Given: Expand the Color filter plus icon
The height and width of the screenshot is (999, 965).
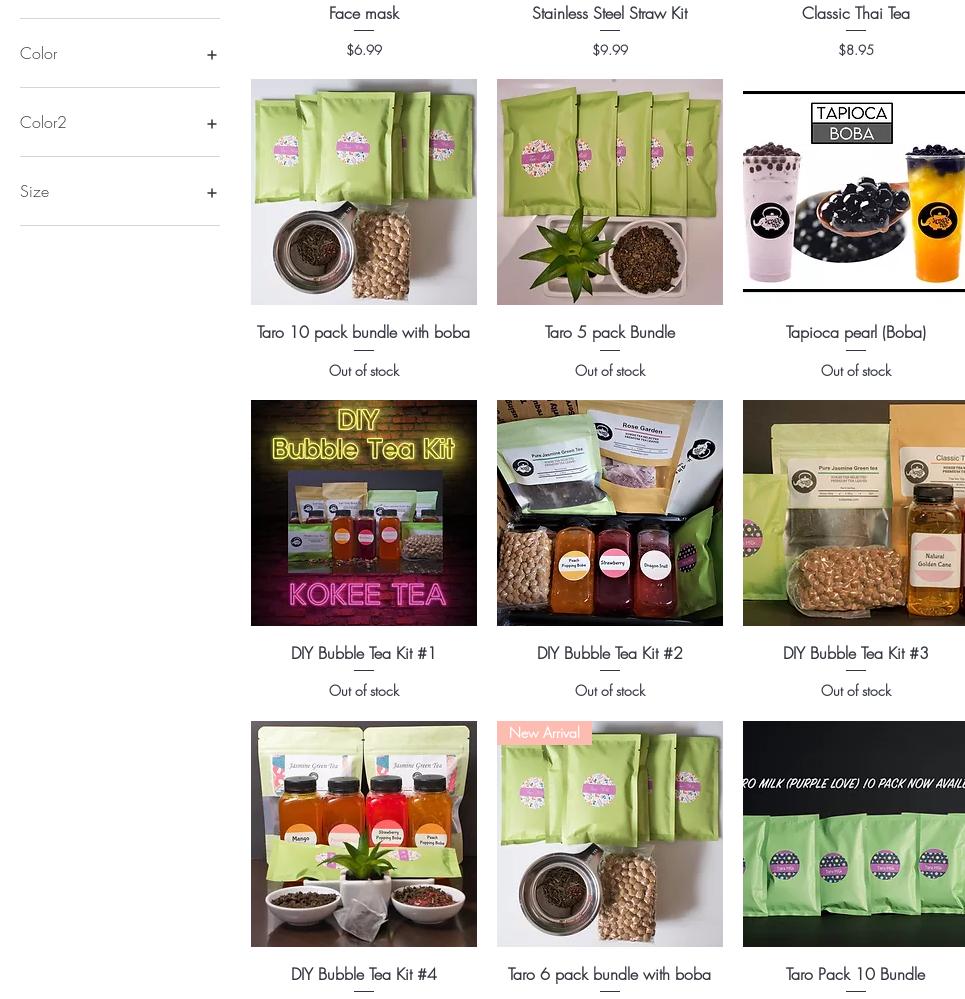Looking at the screenshot, I should point(212,55).
